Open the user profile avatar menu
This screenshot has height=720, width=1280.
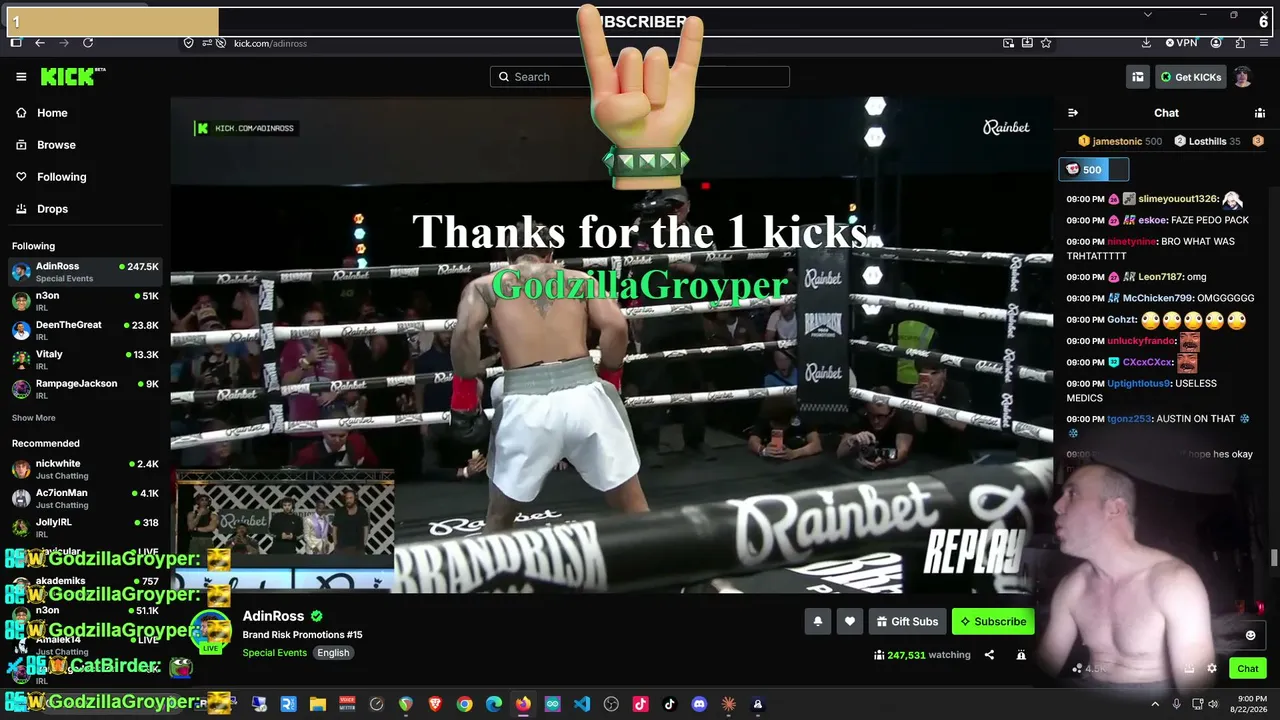1242,77
